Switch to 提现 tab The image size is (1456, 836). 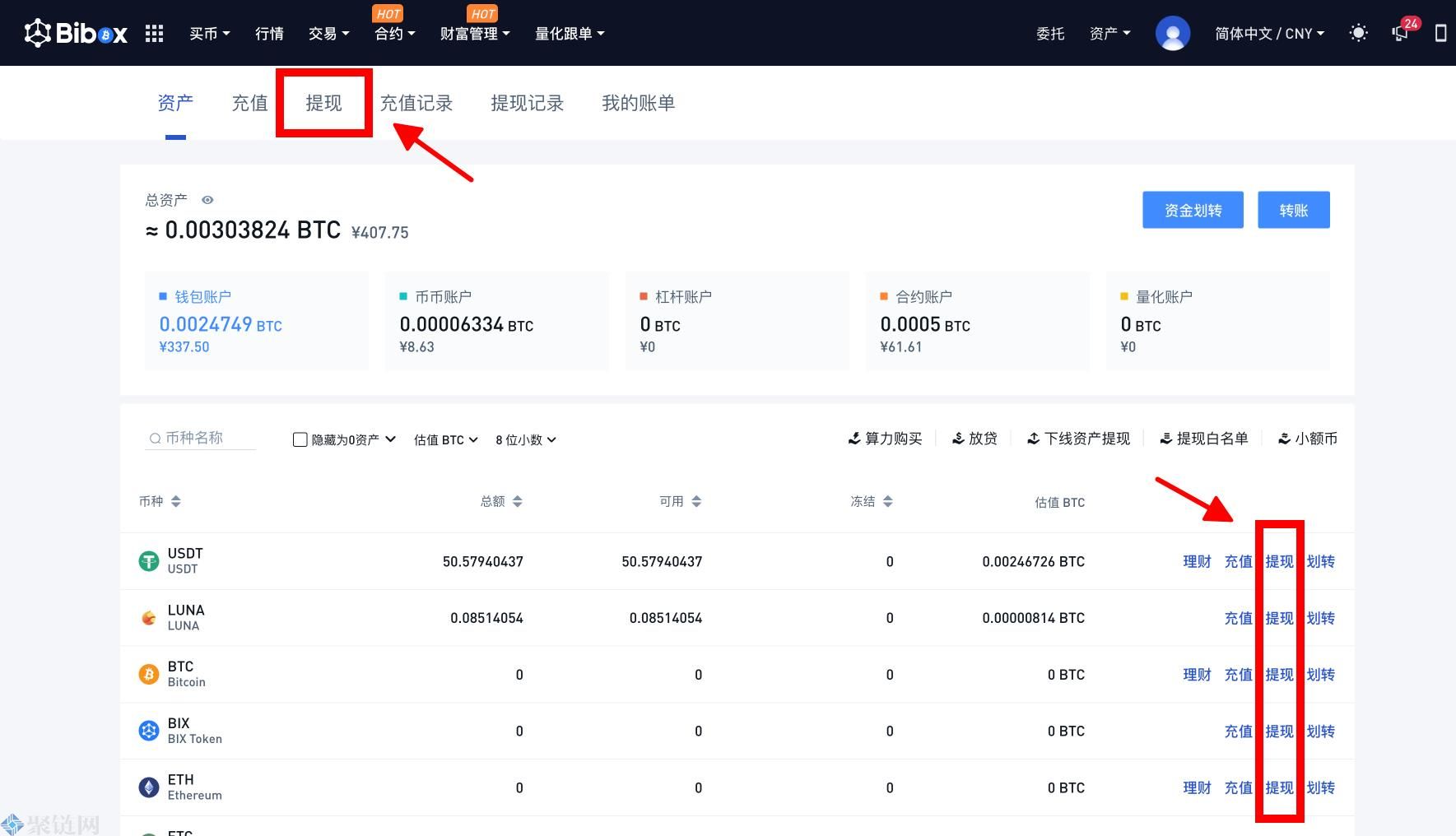[323, 103]
